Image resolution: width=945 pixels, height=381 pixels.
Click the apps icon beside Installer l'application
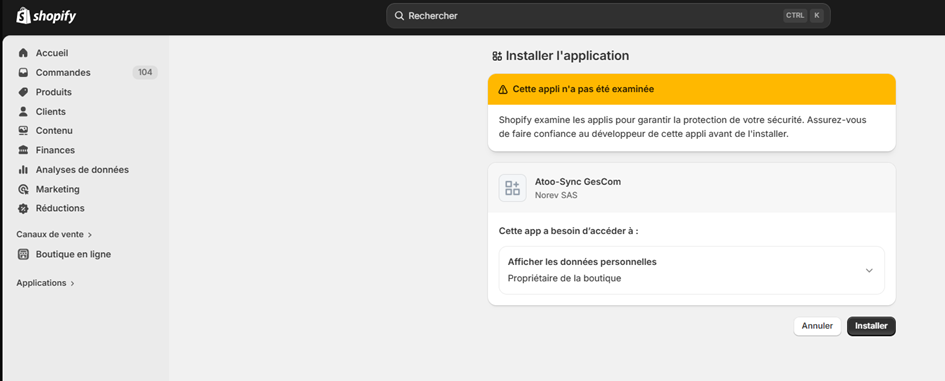(497, 56)
